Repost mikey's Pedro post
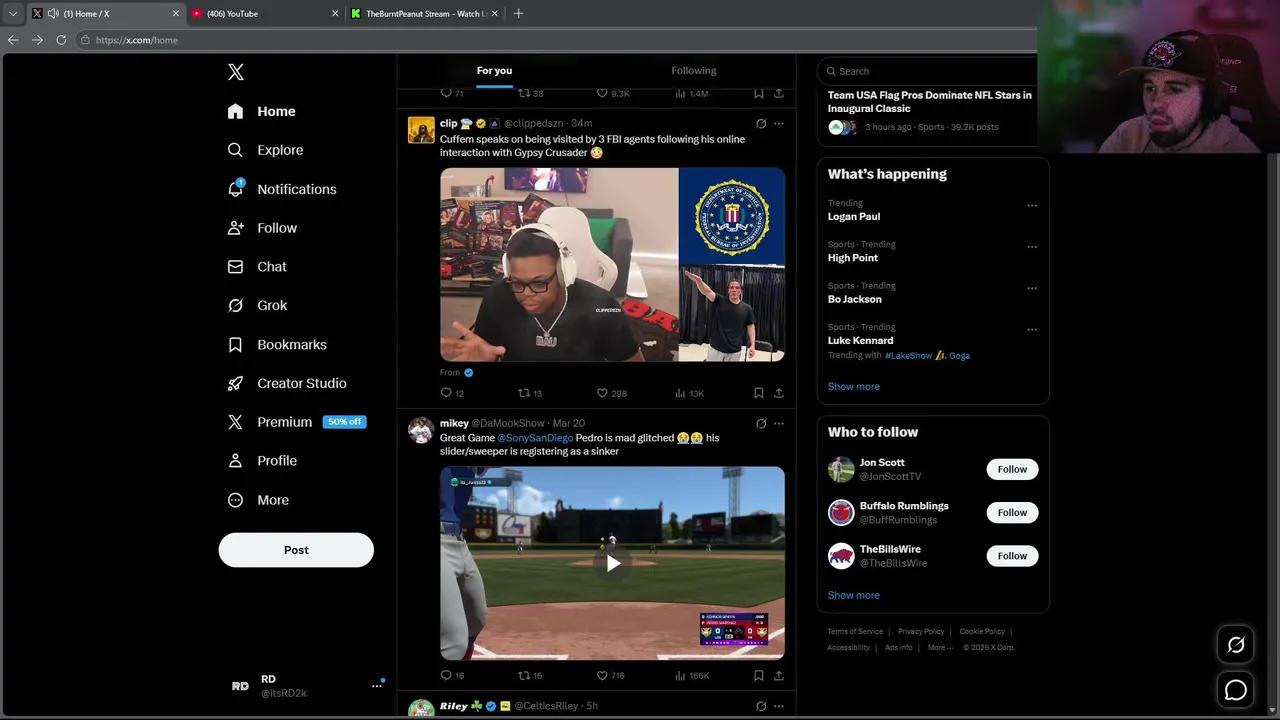1280x720 pixels. [x=530, y=675]
